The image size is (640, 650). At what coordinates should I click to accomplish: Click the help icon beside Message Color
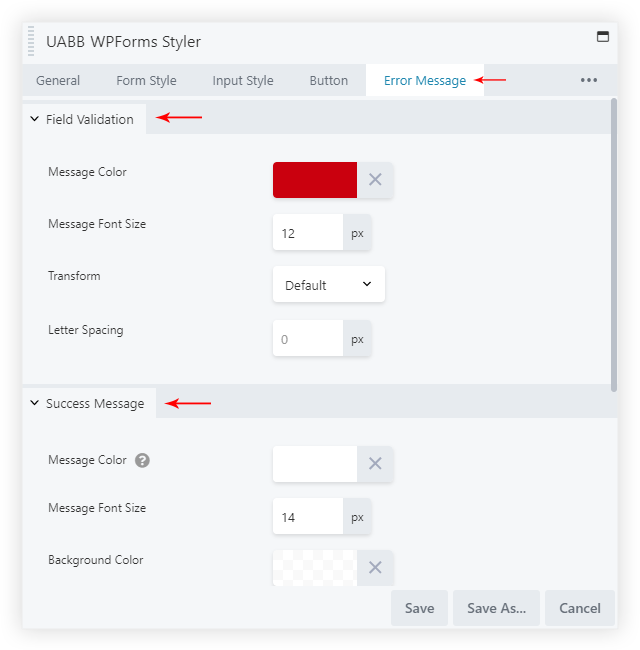[143, 461]
